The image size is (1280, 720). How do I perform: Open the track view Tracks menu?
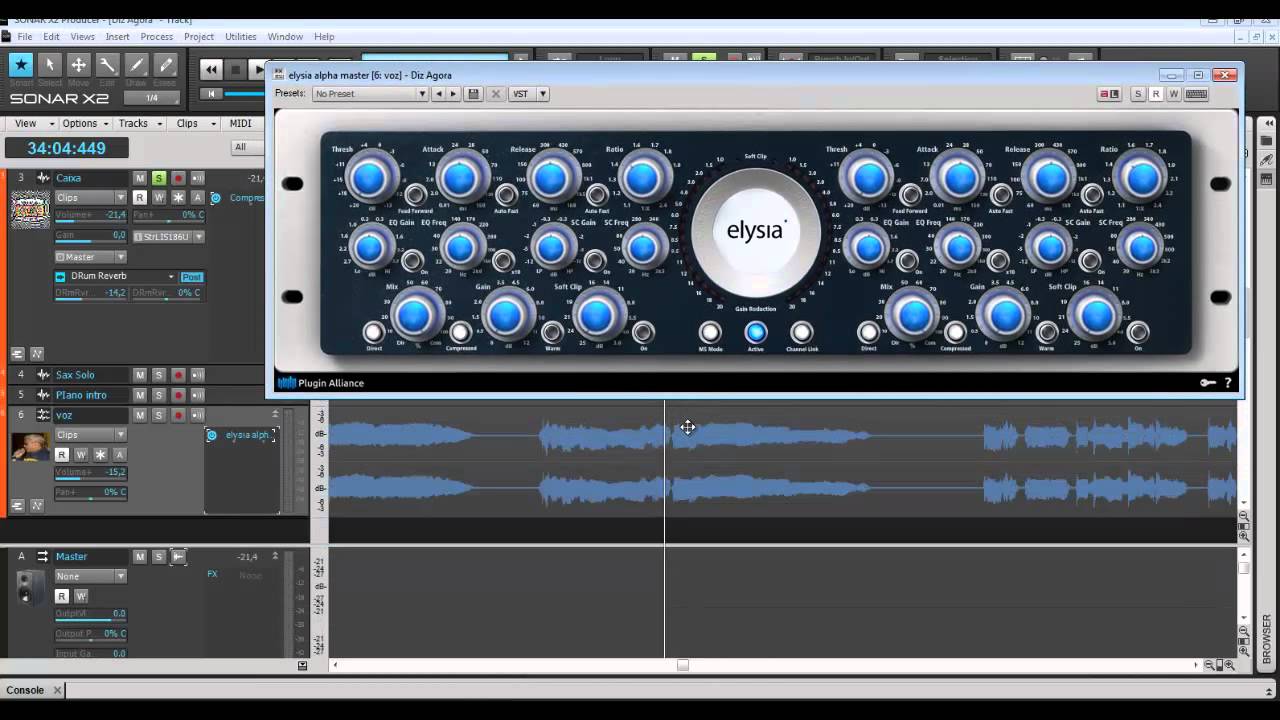[x=138, y=123]
